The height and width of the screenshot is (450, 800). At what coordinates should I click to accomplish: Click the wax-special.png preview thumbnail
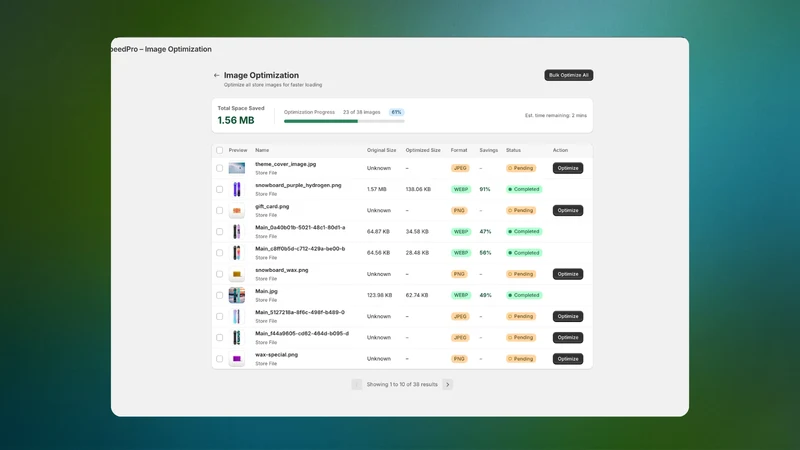click(237, 359)
